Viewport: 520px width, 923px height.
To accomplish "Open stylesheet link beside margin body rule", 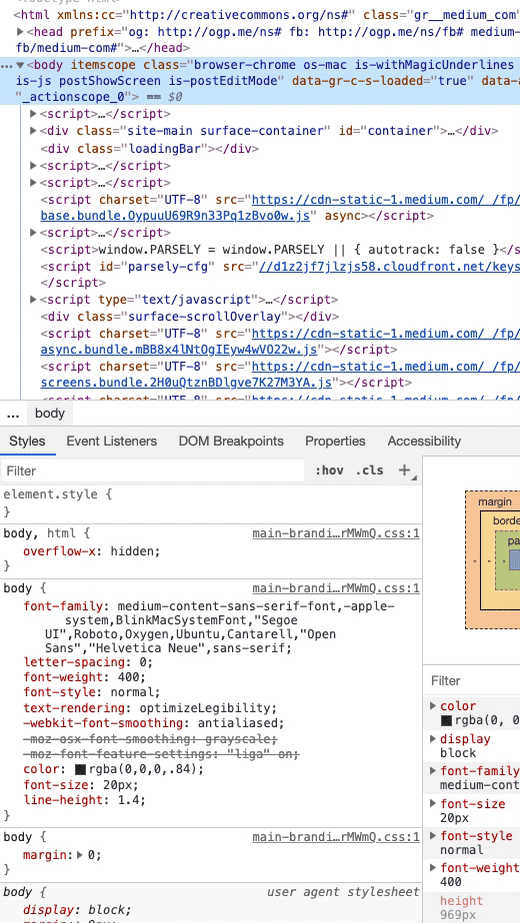I will pos(336,836).
